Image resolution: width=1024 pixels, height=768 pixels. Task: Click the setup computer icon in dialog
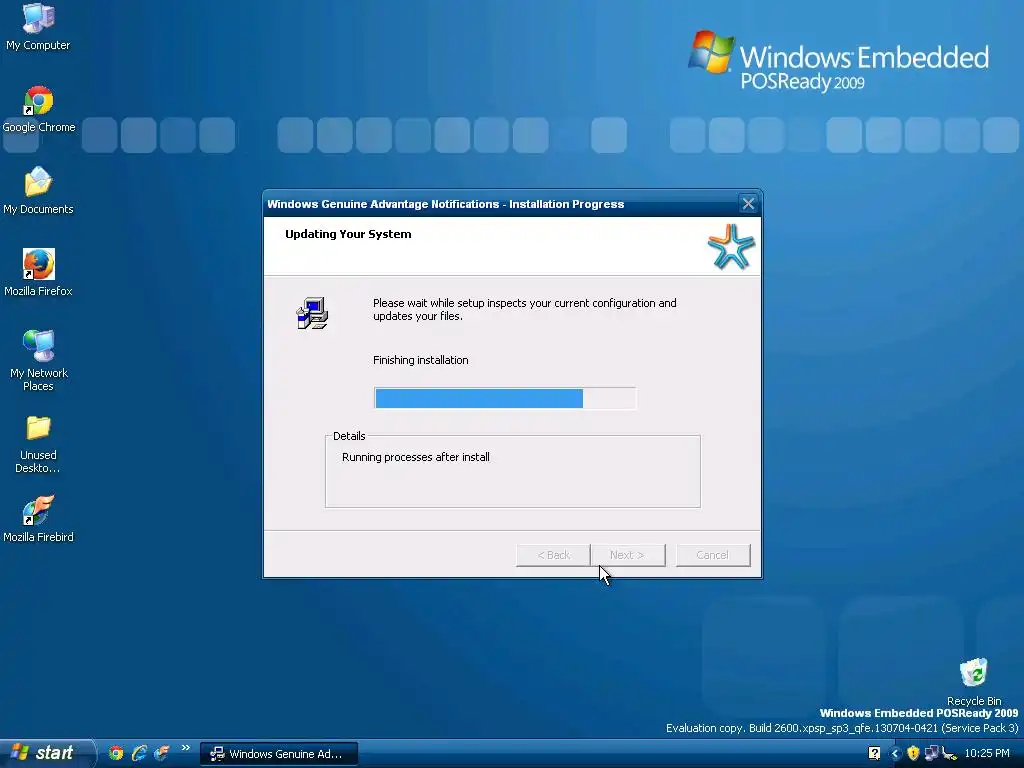[x=312, y=313]
